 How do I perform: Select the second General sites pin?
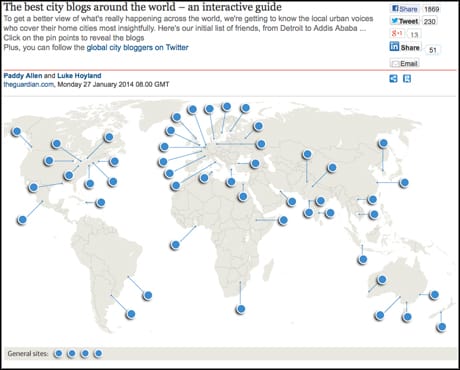[x=72, y=353]
